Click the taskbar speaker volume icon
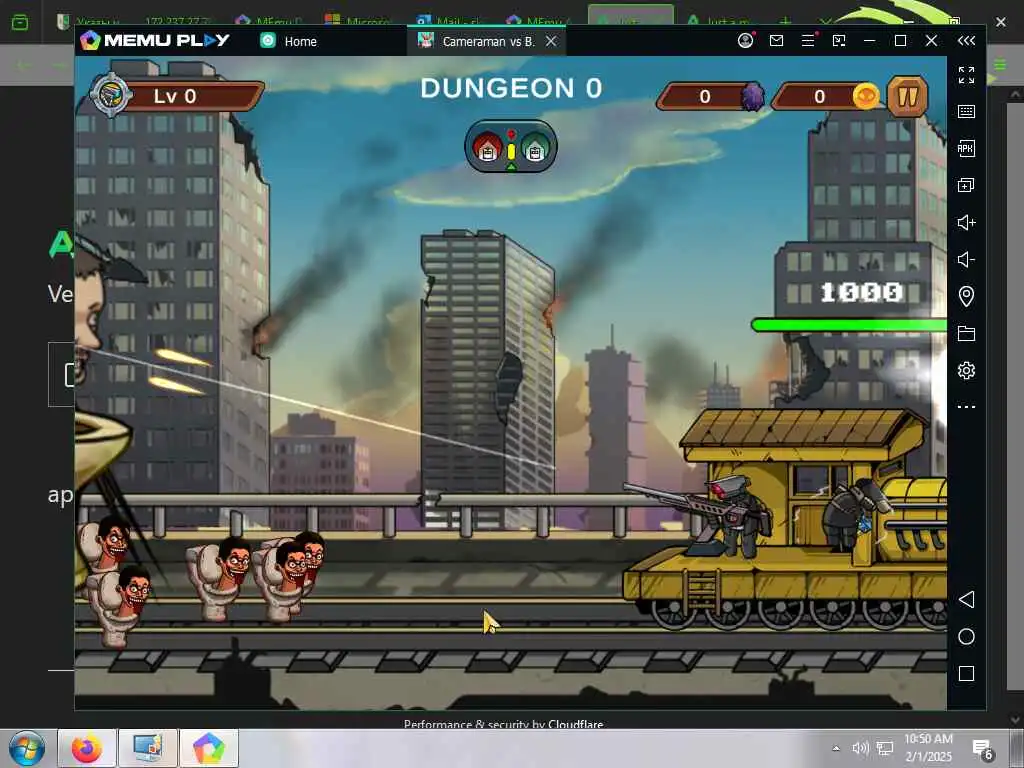This screenshot has width=1024, height=768. (861, 748)
